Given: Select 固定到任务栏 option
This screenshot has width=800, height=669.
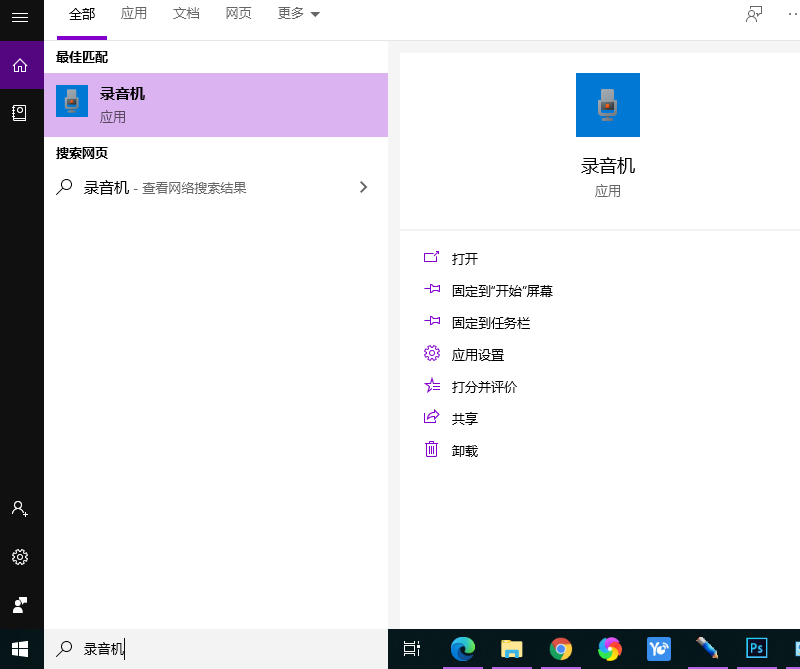Looking at the screenshot, I should [x=490, y=323].
